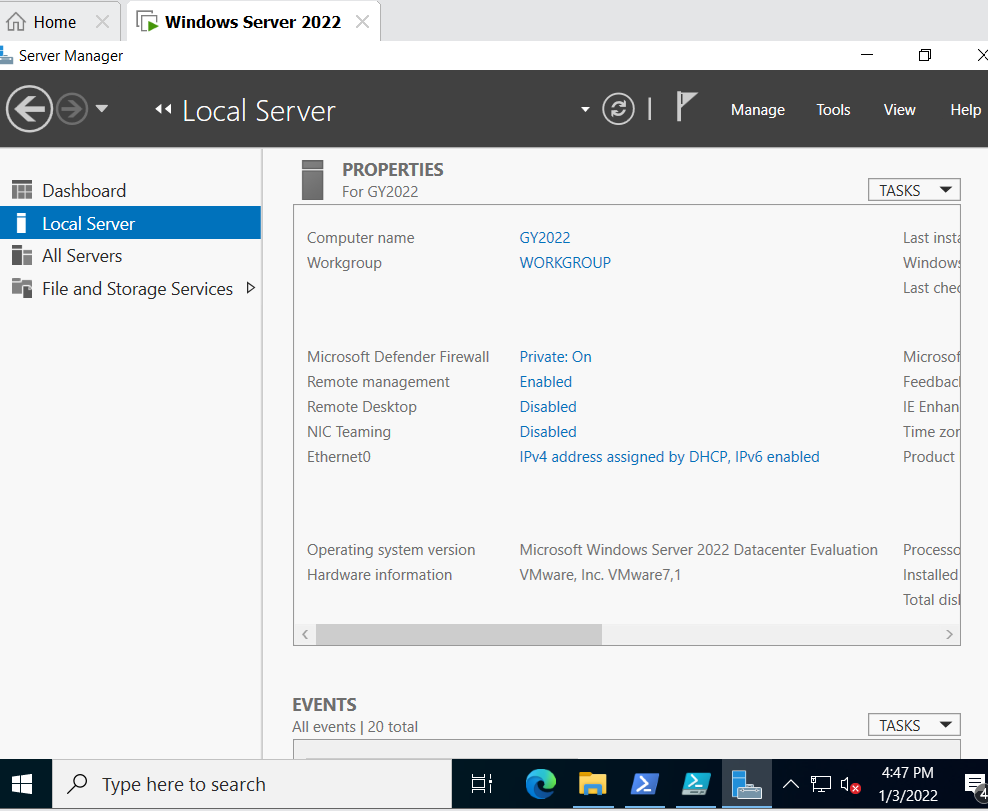Open the first PowerShell taskbar icon
Screen dimensions: 988x811
pyautogui.click(x=644, y=785)
